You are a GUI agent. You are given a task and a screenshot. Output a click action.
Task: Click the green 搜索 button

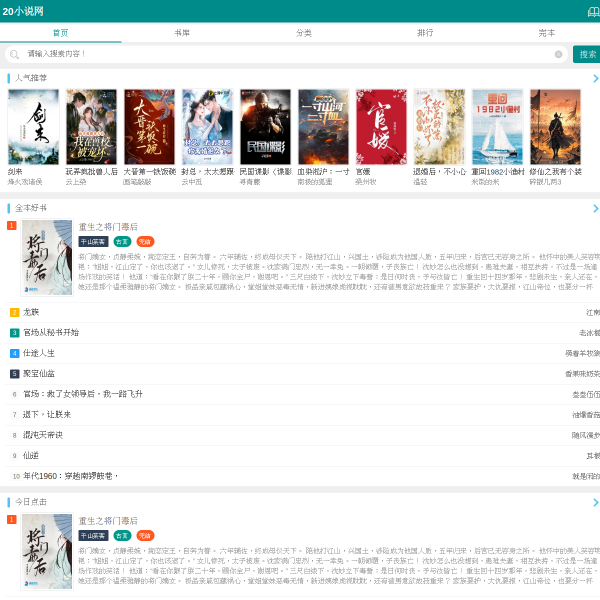pyautogui.click(x=587, y=54)
